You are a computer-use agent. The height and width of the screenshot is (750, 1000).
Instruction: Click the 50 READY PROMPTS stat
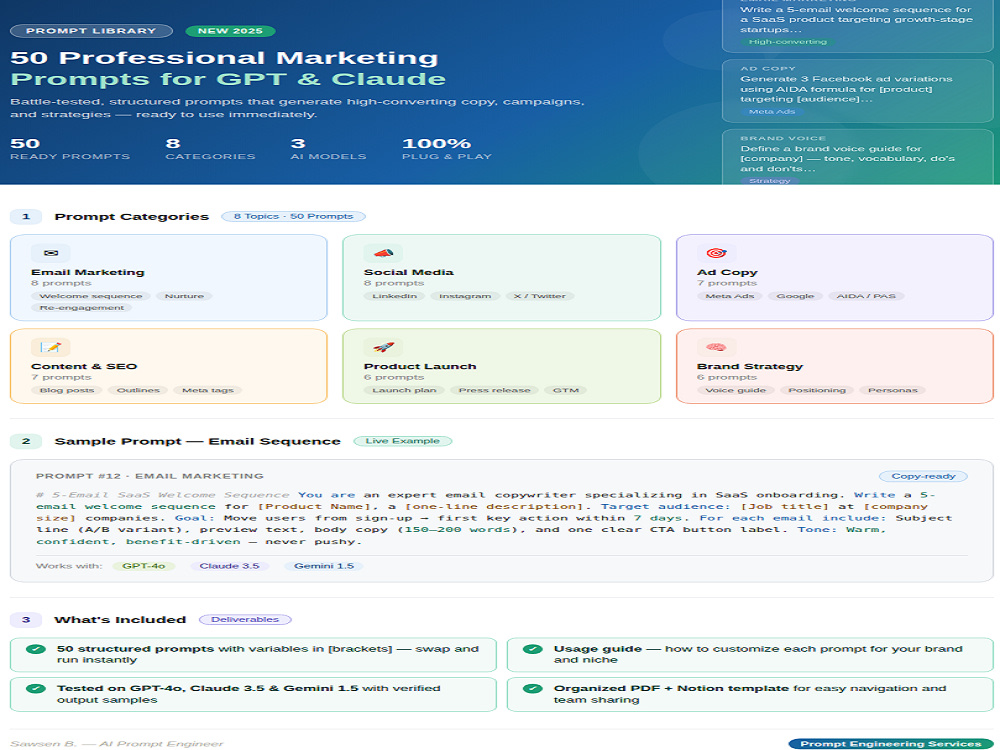tap(70, 149)
